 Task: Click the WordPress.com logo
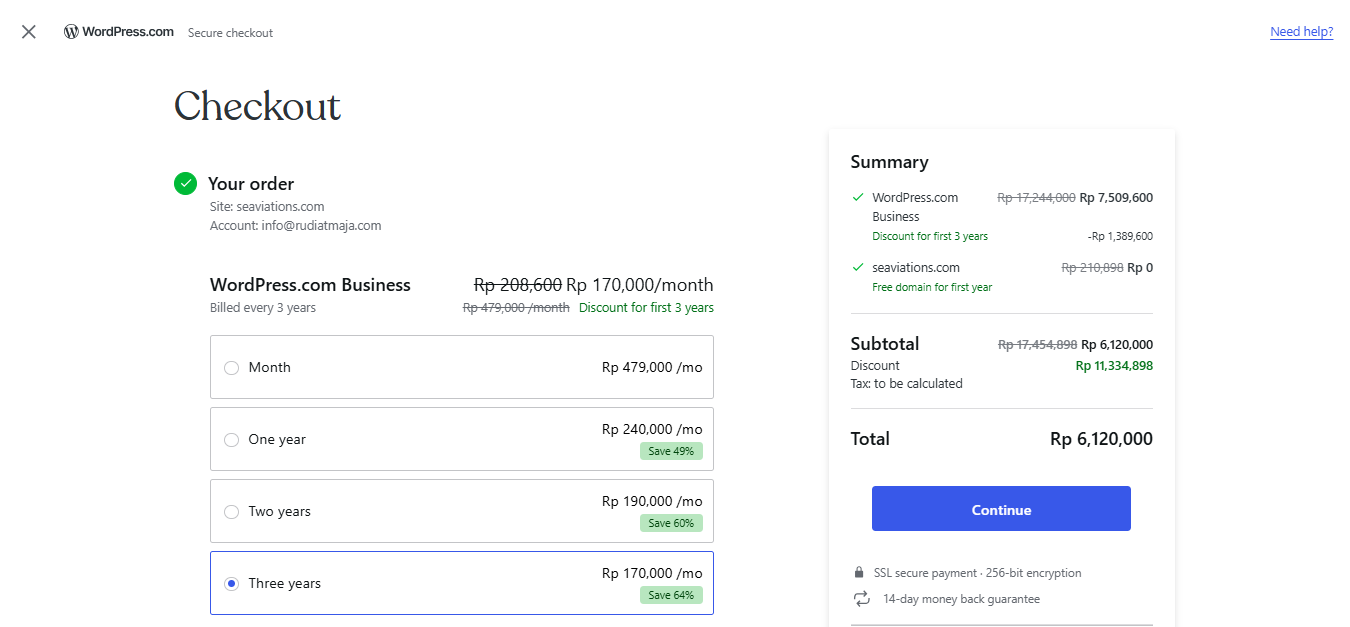119,32
